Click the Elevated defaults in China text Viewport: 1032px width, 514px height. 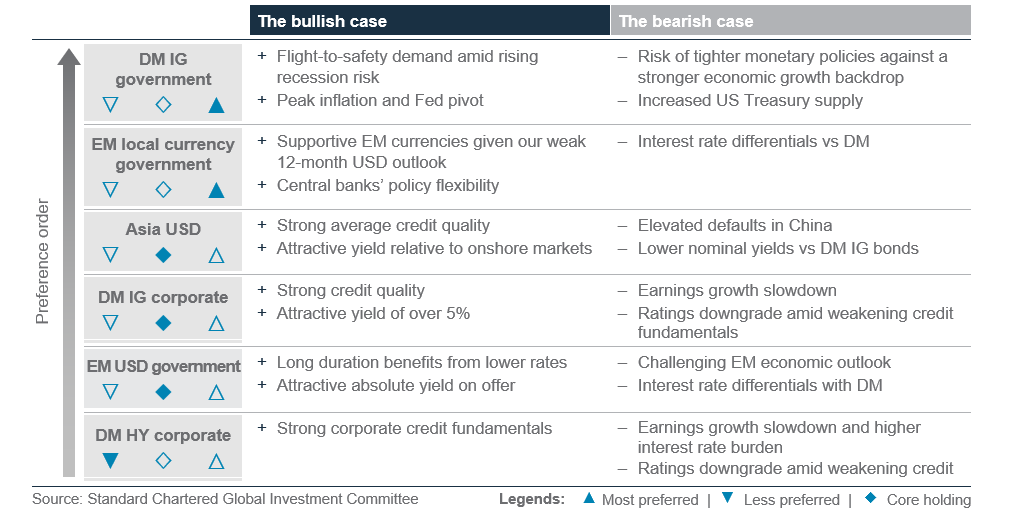(735, 225)
